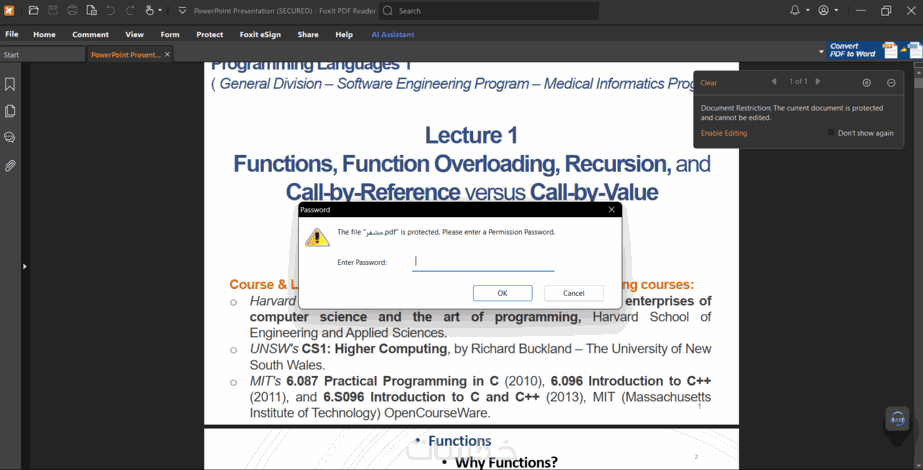Open the tab list dropdown arrow near Convert banner
The width and height of the screenshot is (923, 470).
pos(821,52)
